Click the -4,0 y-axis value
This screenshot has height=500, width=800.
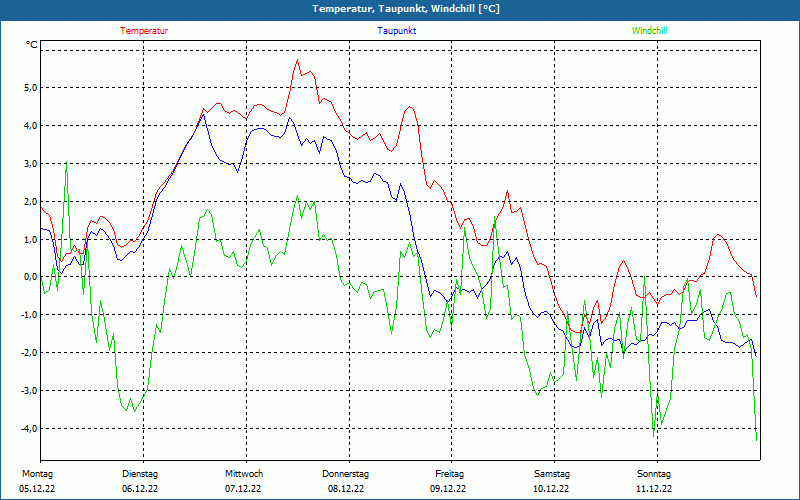click(x=29, y=429)
